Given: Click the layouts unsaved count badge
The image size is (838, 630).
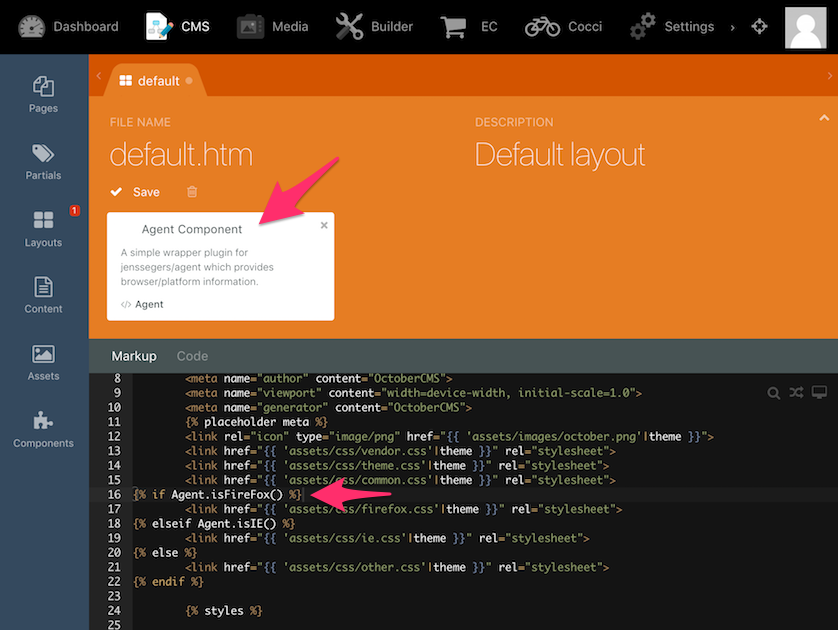Looking at the screenshot, I should (74, 211).
